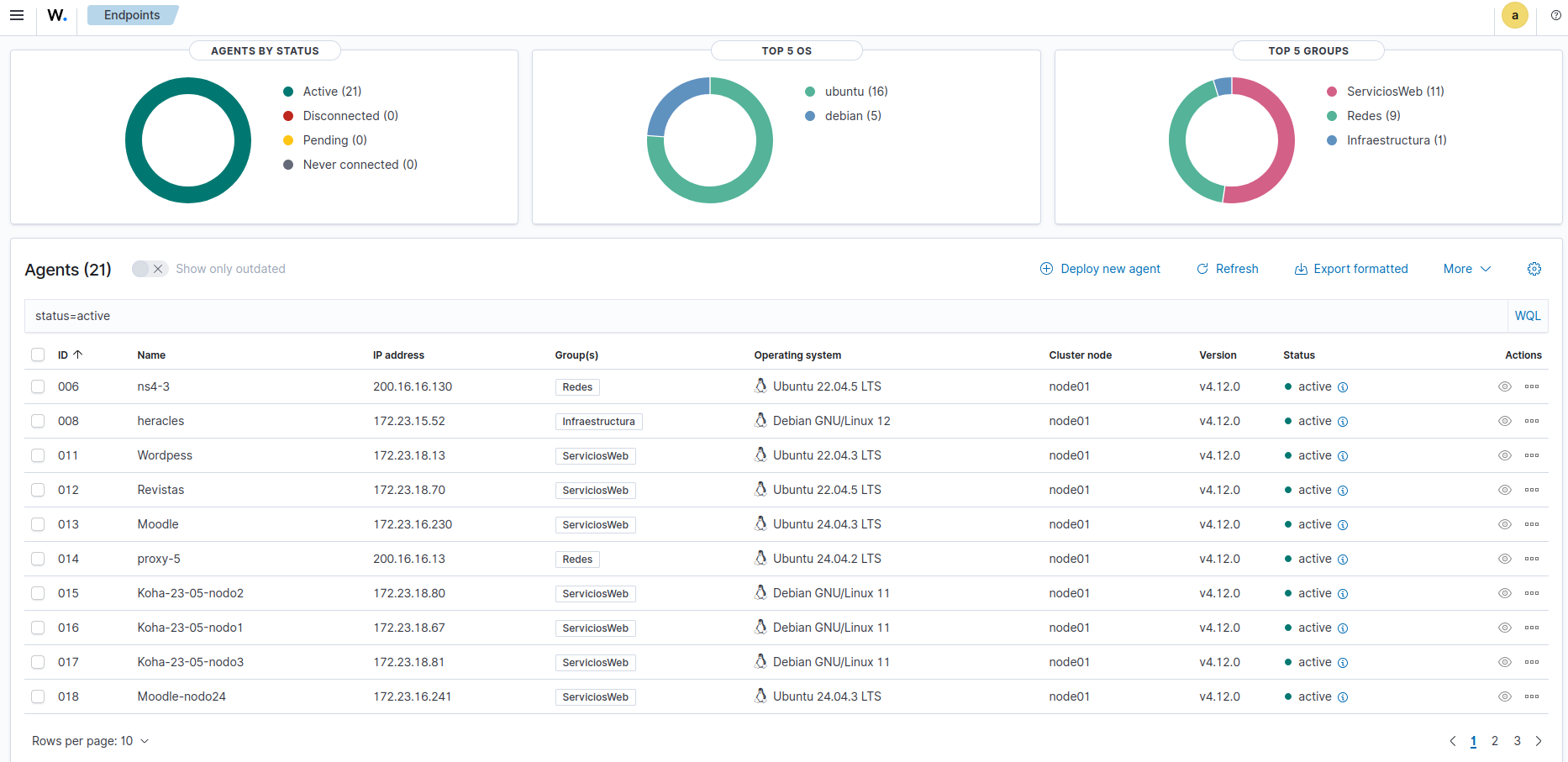This screenshot has height=762, width=1568.
Task: Click the status=active search field
Action: click(766, 316)
